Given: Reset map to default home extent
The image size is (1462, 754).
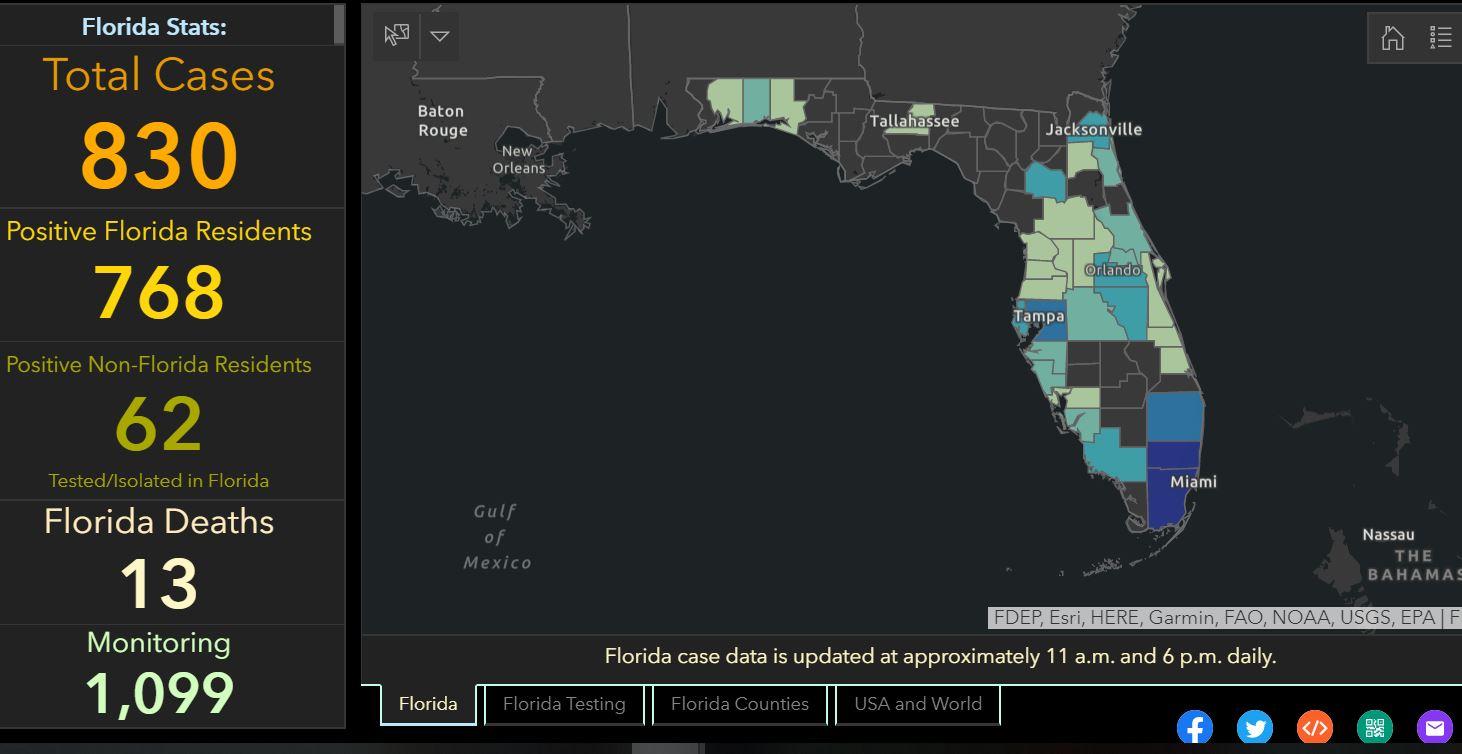Looking at the screenshot, I should (1392, 38).
